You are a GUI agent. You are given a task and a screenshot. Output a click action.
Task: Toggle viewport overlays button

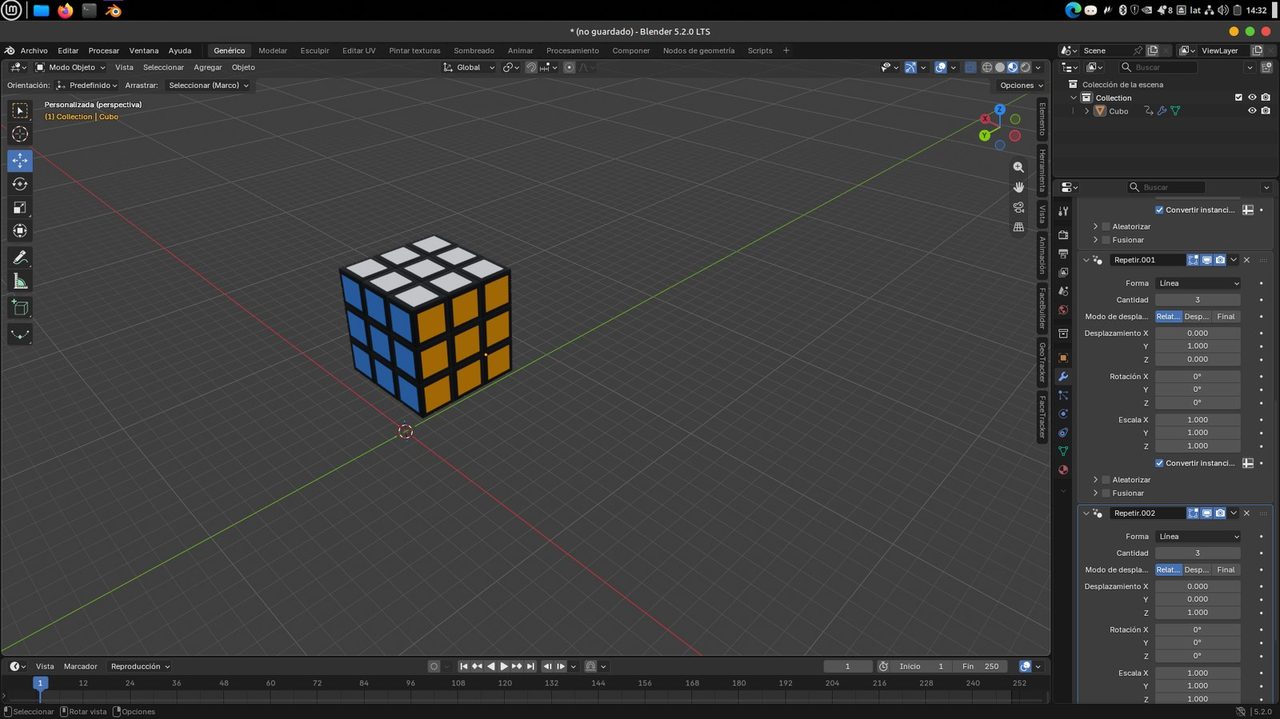tap(941, 67)
